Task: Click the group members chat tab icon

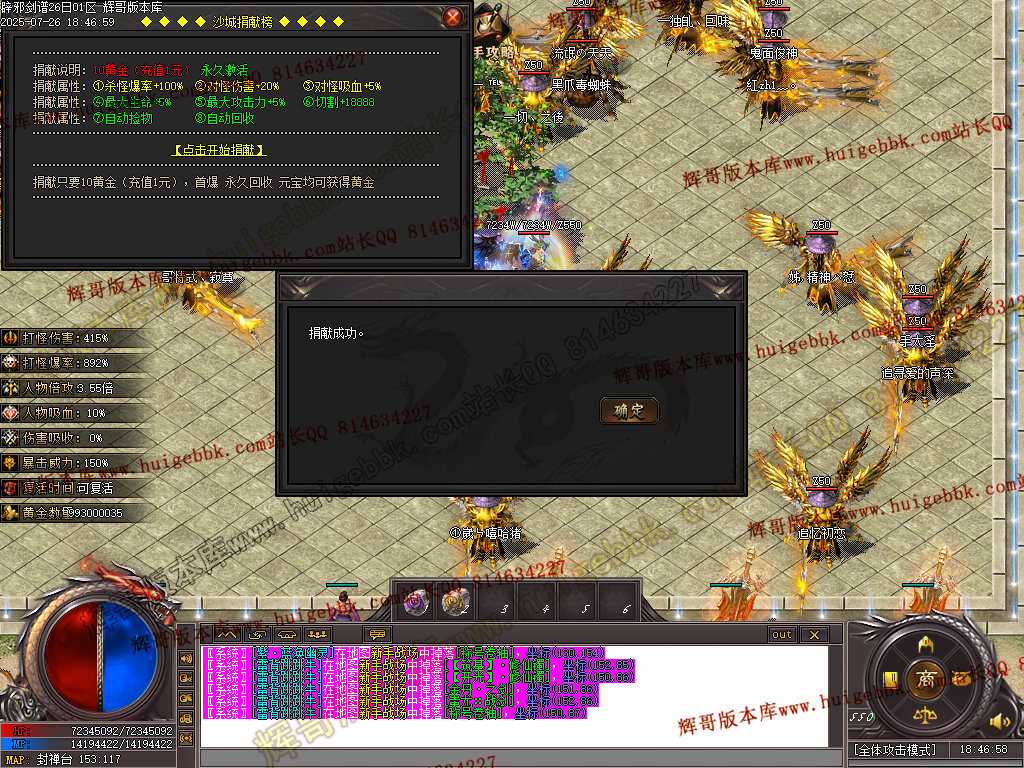Action: [x=318, y=634]
